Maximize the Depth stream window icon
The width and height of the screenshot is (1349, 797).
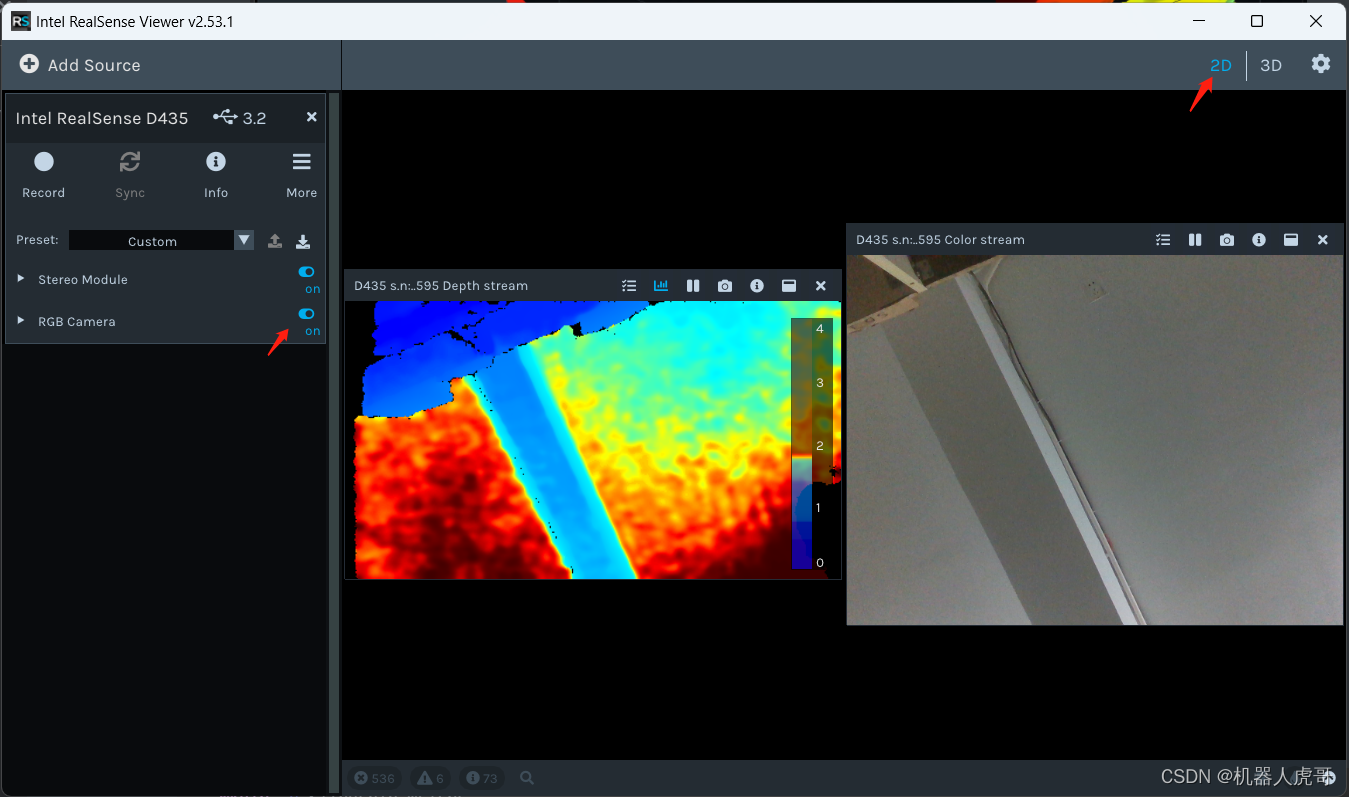pyautogui.click(x=789, y=286)
